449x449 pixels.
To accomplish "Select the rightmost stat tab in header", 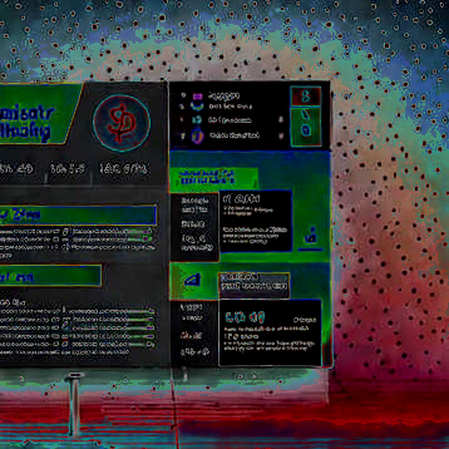I will tap(124, 169).
